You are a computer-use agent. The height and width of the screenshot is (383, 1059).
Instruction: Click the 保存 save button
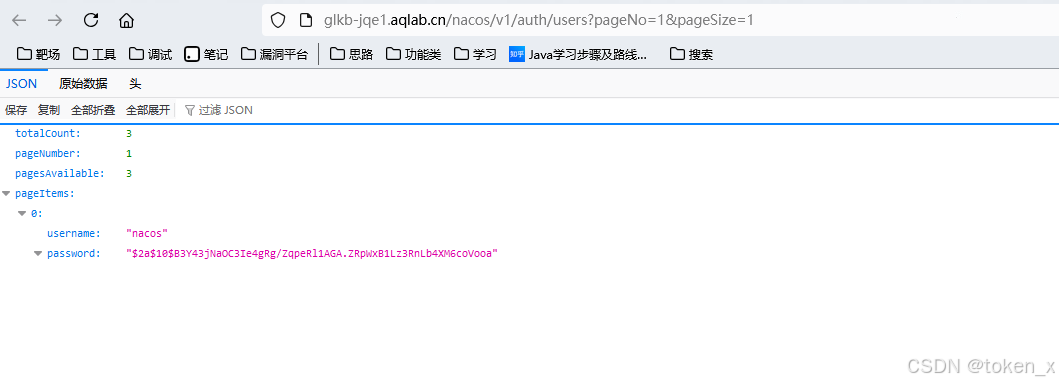pyautogui.click(x=16, y=110)
